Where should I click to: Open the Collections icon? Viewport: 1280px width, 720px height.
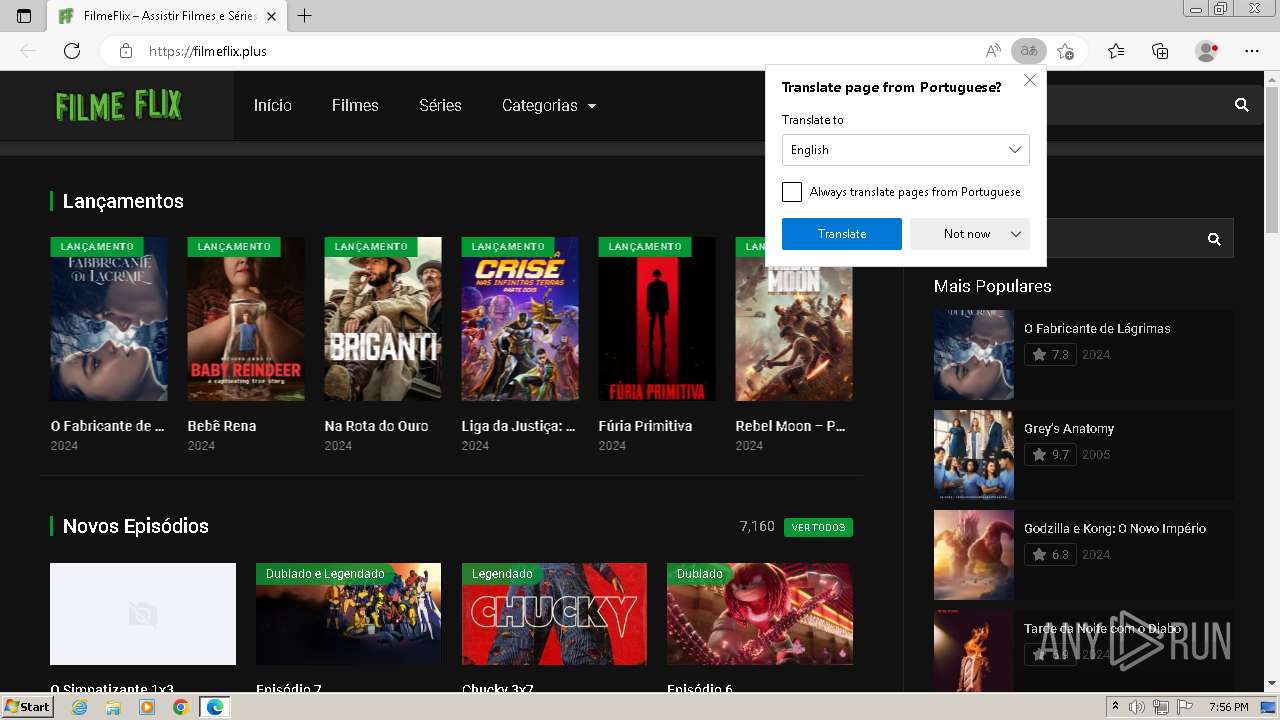1160,51
